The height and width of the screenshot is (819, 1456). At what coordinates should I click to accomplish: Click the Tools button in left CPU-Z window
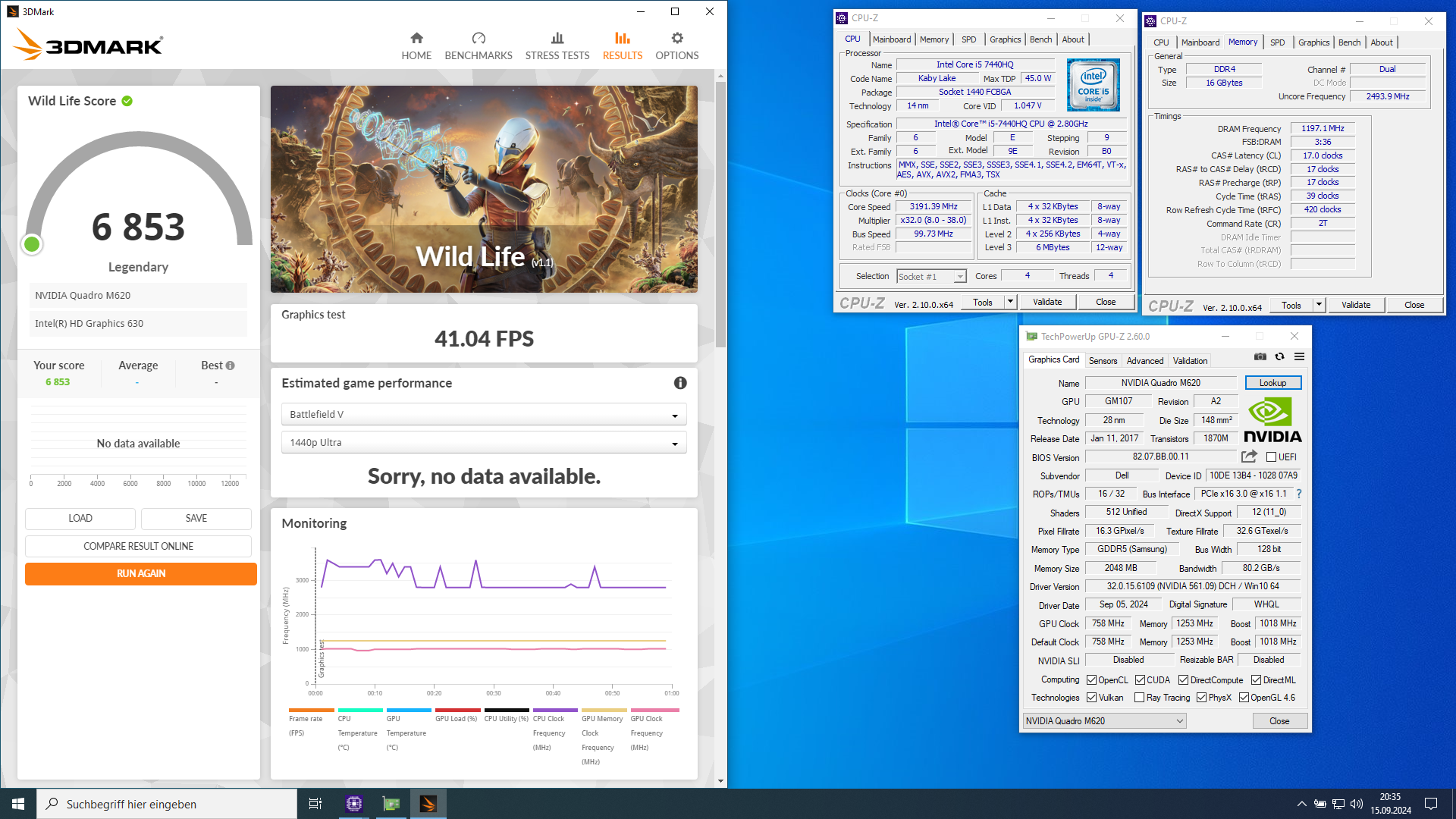tap(983, 302)
